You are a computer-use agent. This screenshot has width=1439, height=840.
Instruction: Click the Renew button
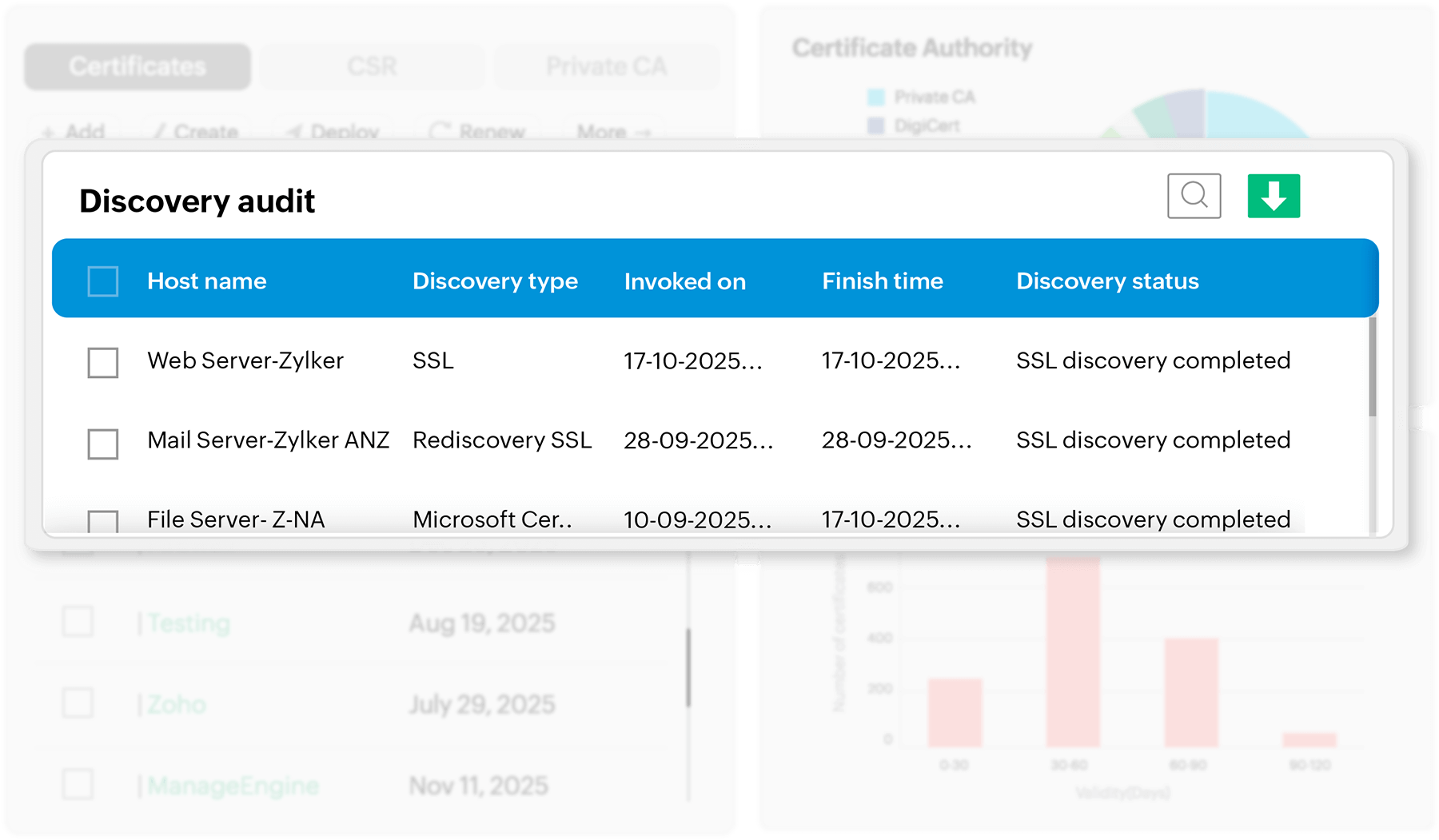coord(478,130)
